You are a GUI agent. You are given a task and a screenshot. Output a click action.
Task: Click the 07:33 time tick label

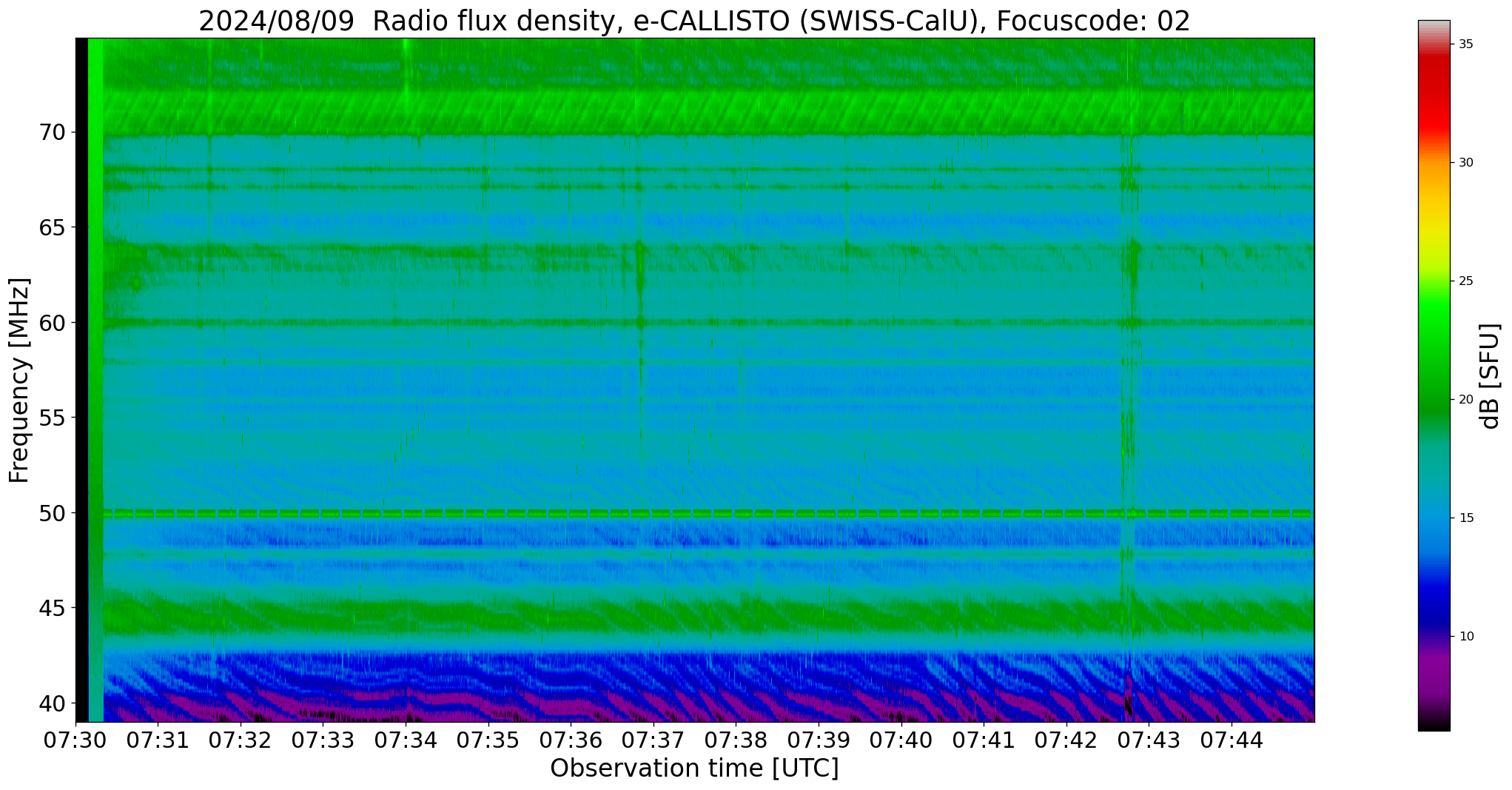323,740
